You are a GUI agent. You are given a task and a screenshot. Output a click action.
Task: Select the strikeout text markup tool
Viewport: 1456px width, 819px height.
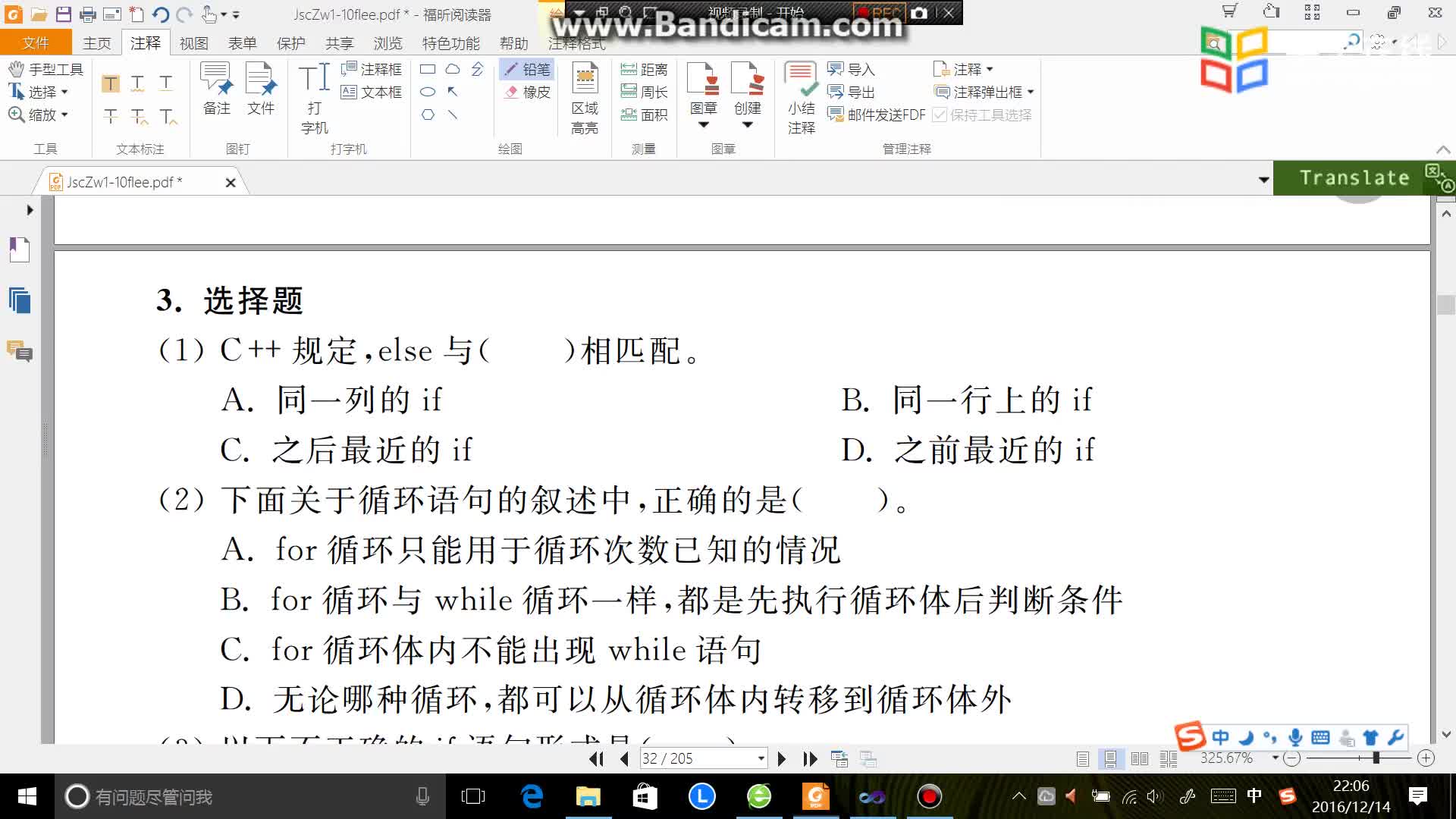[111, 116]
